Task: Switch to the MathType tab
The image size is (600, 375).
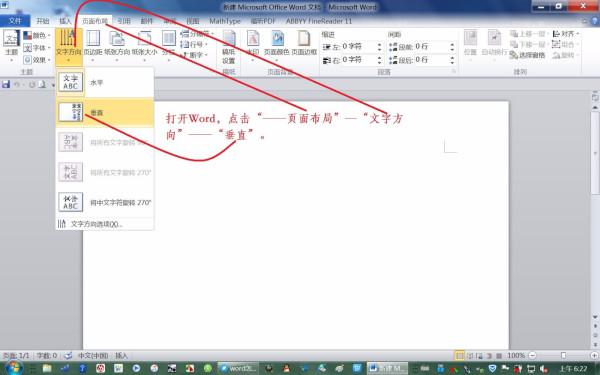Action: pos(225,21)
